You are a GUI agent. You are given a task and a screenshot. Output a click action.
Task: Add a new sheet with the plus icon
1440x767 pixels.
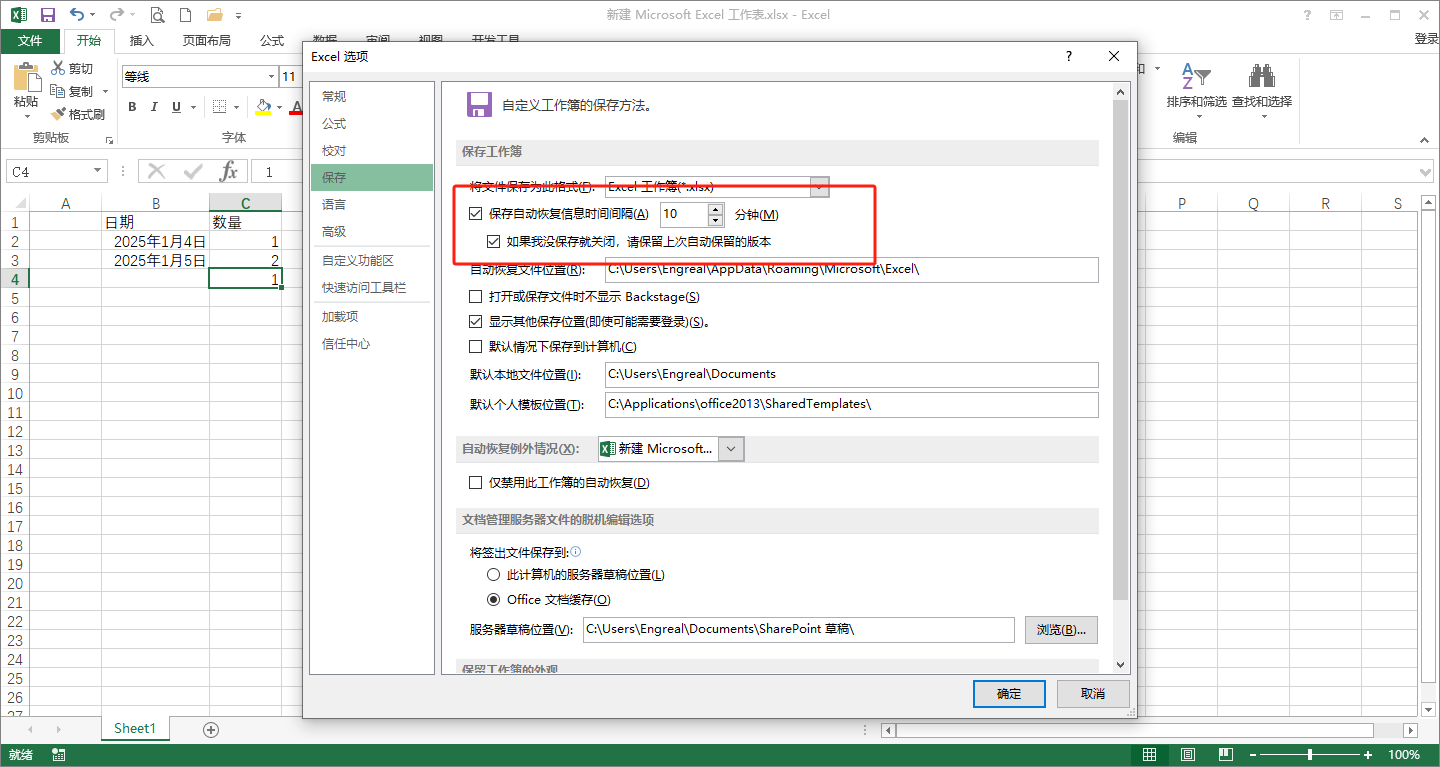[211, 729]
